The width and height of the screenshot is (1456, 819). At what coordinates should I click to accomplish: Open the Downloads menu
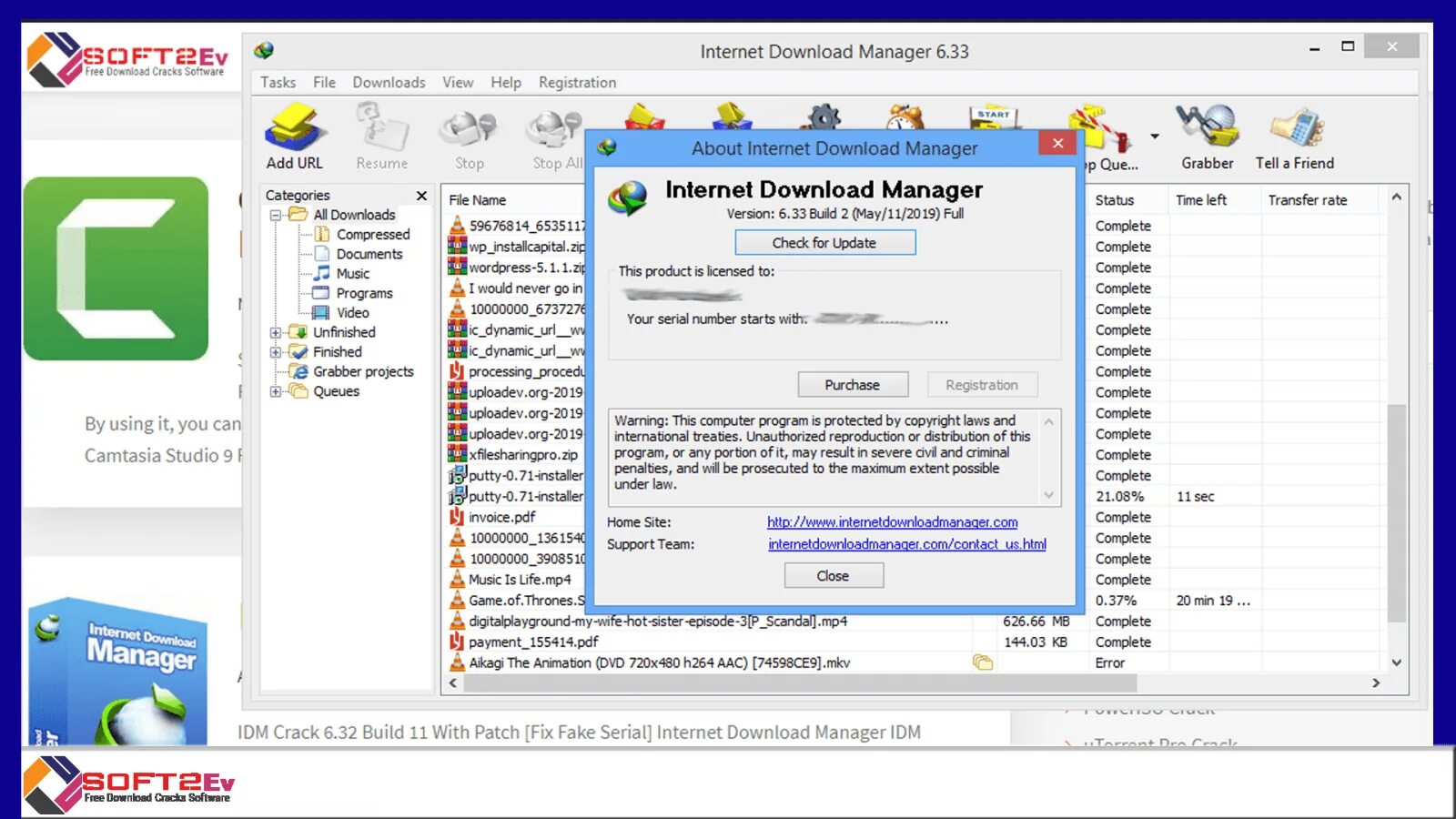click(x=389, y=83)
